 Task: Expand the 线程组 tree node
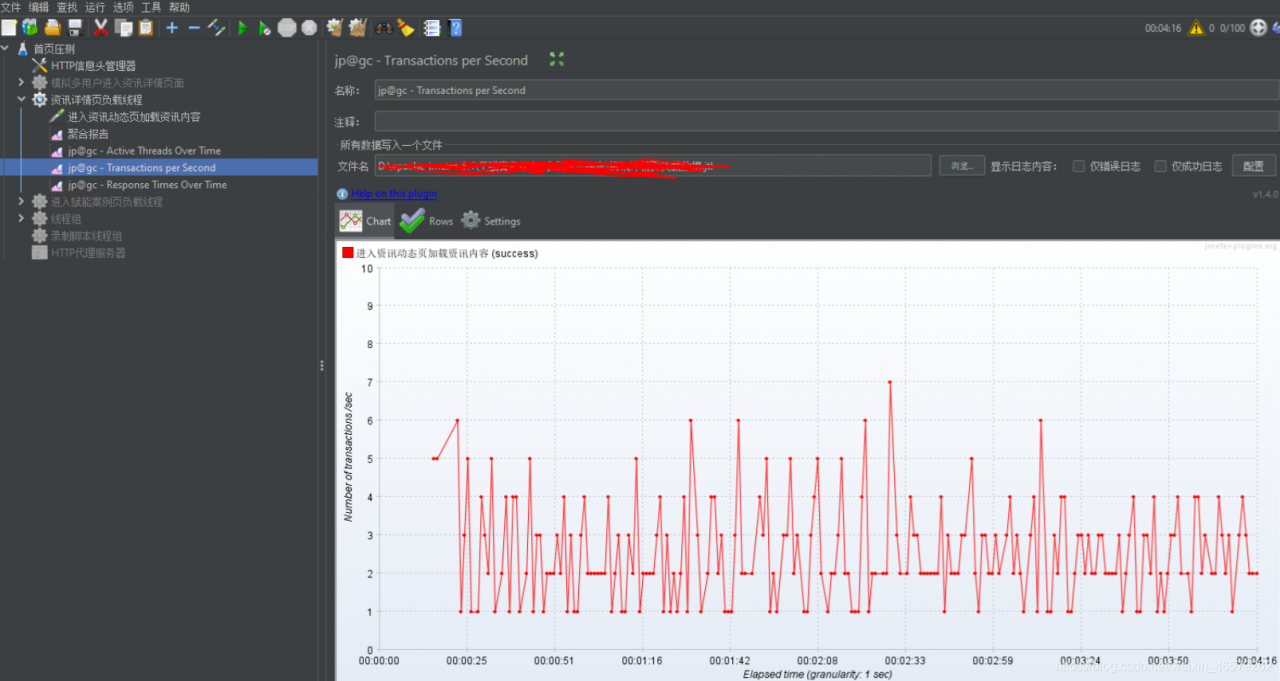pyautogui.click(x=21, y=219)
